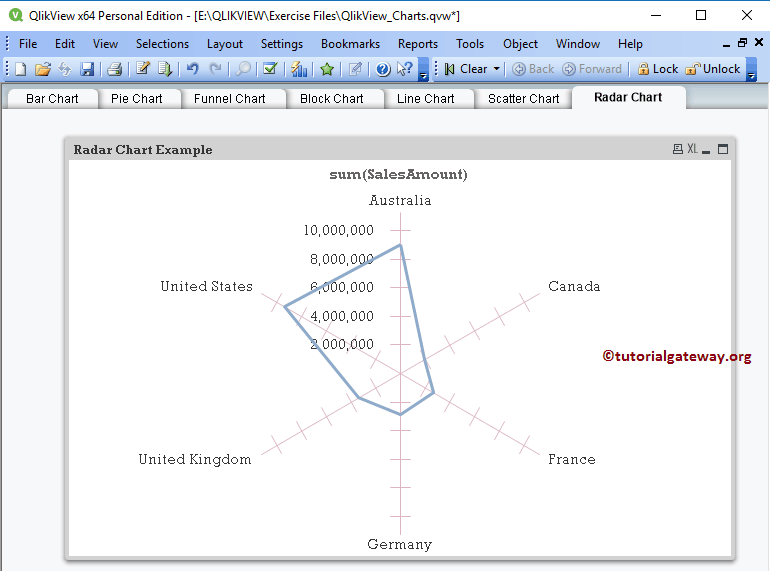Open the Tools menu
770x571 pixels.
[470, 44]
